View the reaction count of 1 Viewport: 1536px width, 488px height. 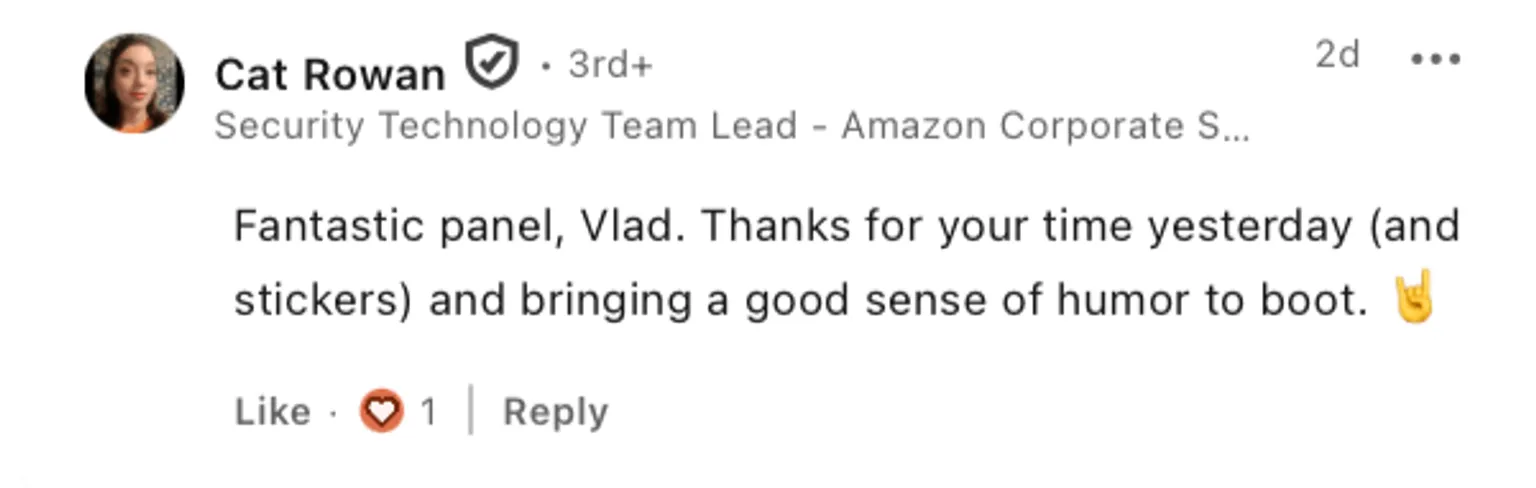click(x=428, y=412)
